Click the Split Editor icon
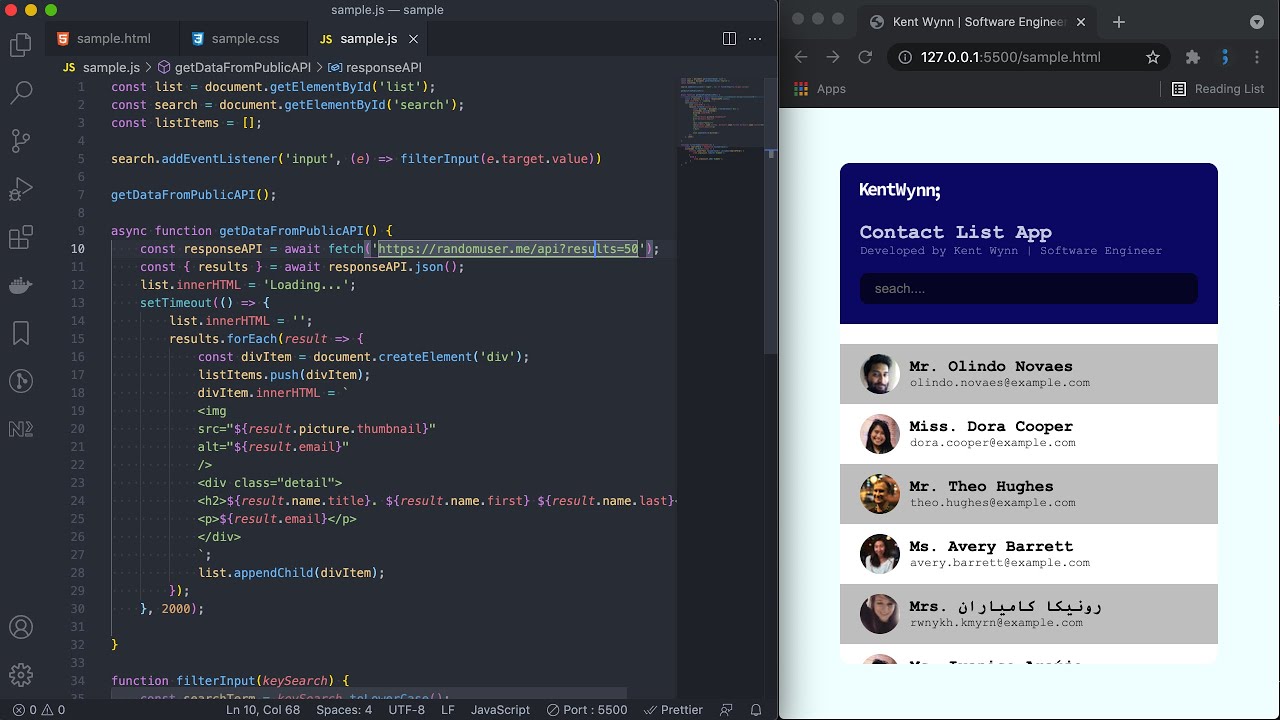 [729, 39]
